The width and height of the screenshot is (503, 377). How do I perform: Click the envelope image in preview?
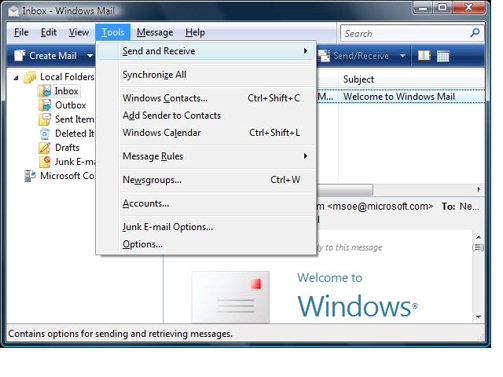click(230, 297)
